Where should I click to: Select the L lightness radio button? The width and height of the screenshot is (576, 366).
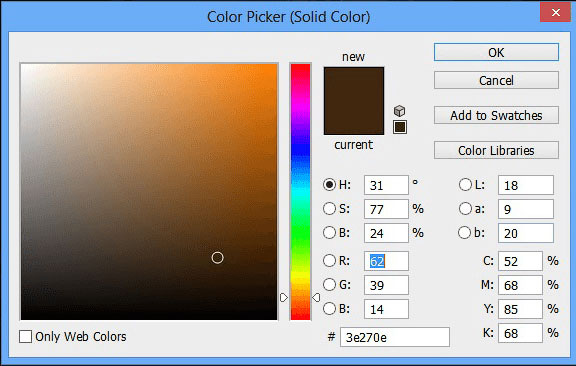465,184
